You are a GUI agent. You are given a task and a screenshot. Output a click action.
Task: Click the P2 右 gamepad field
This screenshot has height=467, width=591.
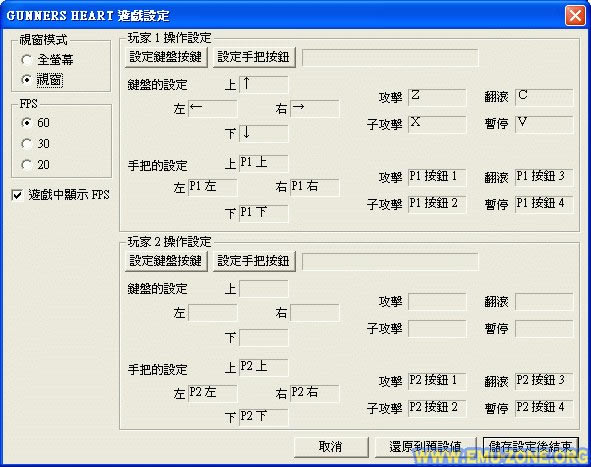point(315,393)
